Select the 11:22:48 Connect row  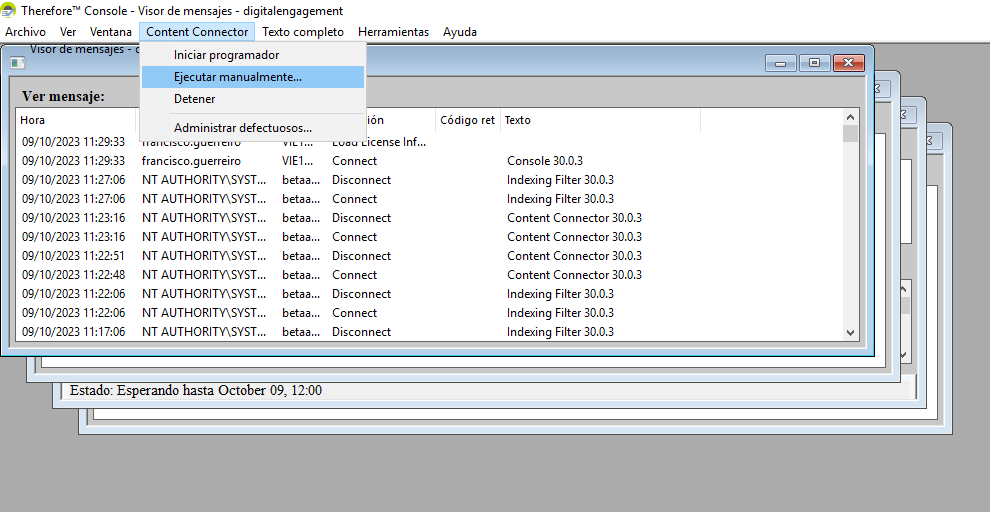pyautogui.click(x=429, y=275)
